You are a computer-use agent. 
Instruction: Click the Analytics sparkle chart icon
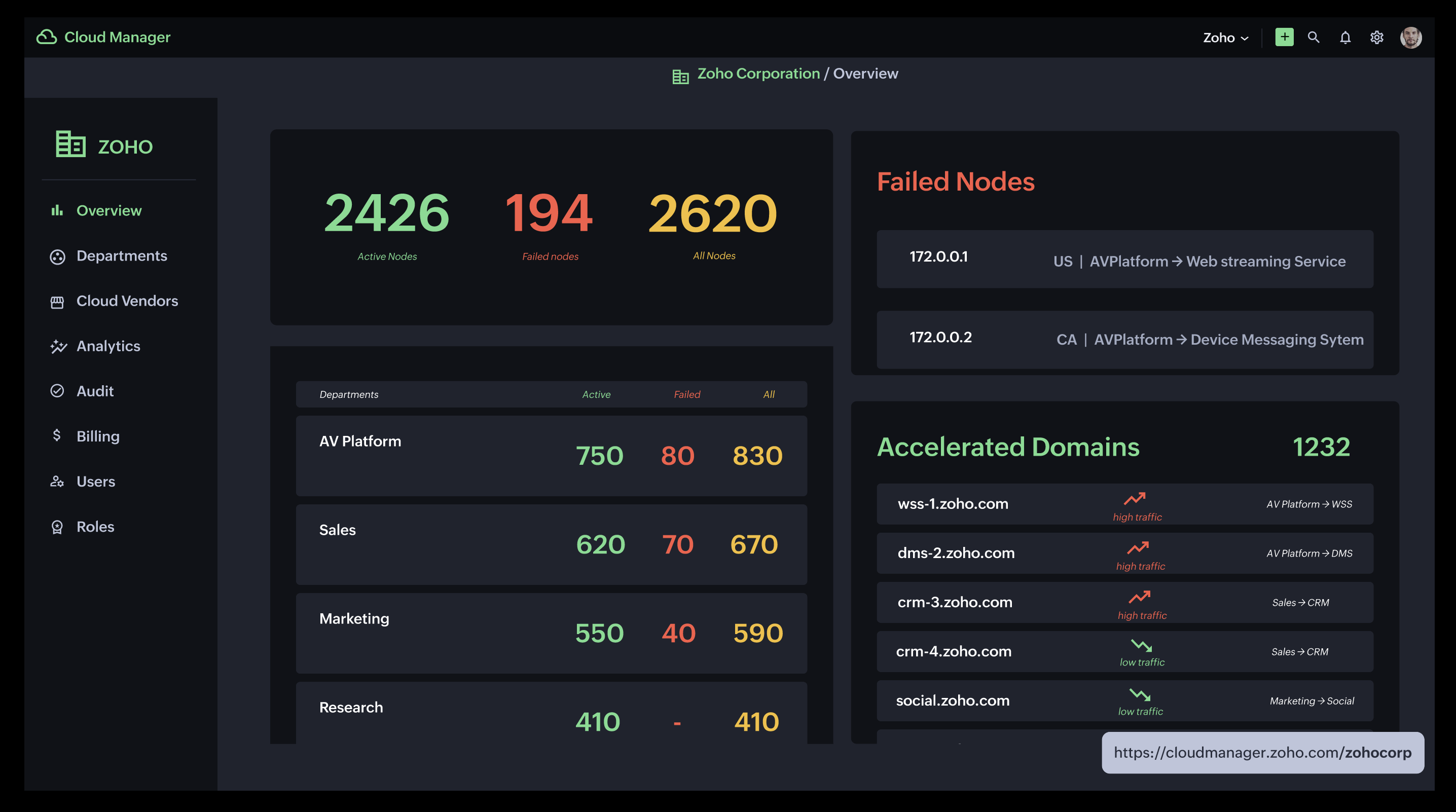coord(58,346)
